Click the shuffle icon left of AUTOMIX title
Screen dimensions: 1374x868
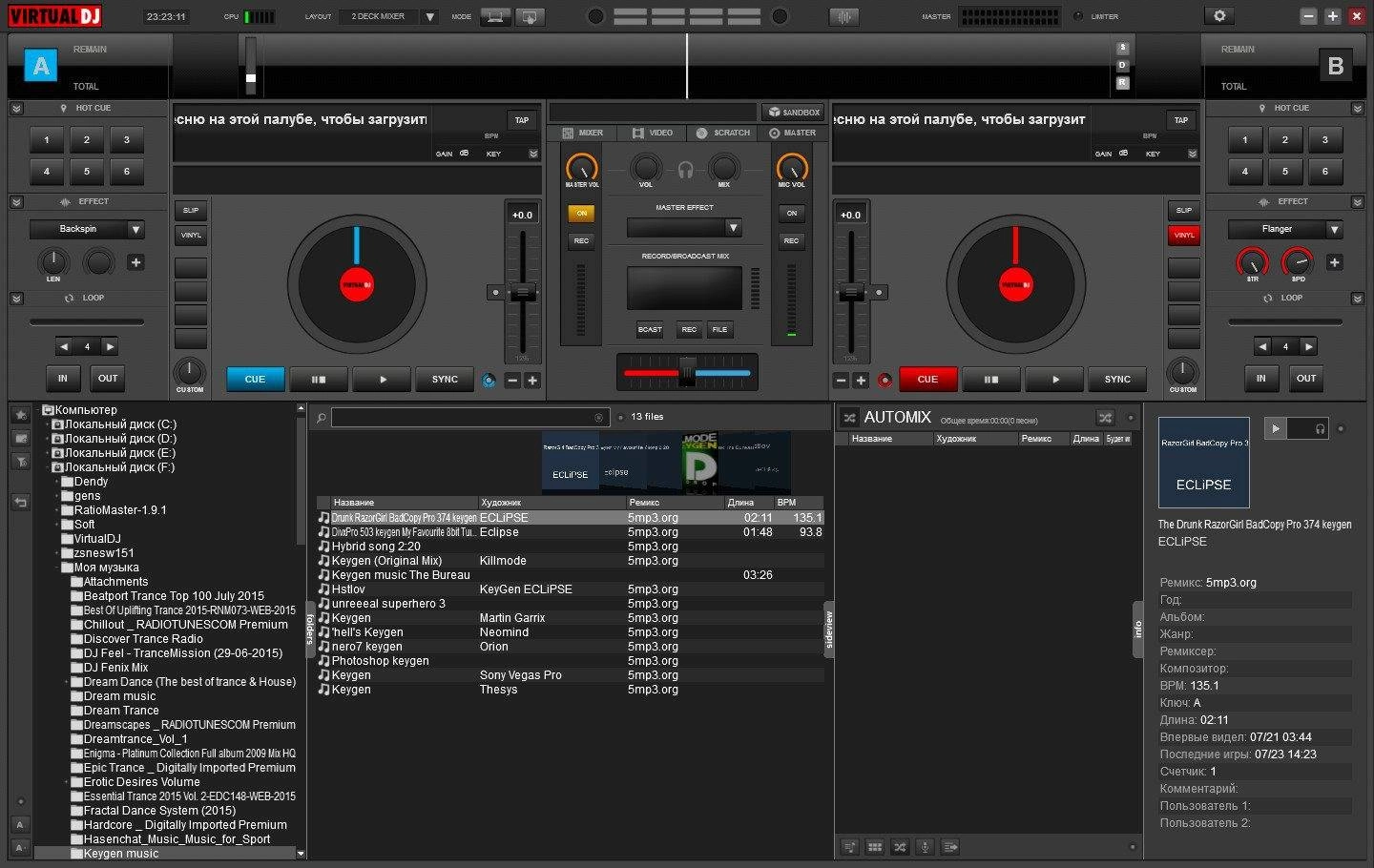point(849,418)
